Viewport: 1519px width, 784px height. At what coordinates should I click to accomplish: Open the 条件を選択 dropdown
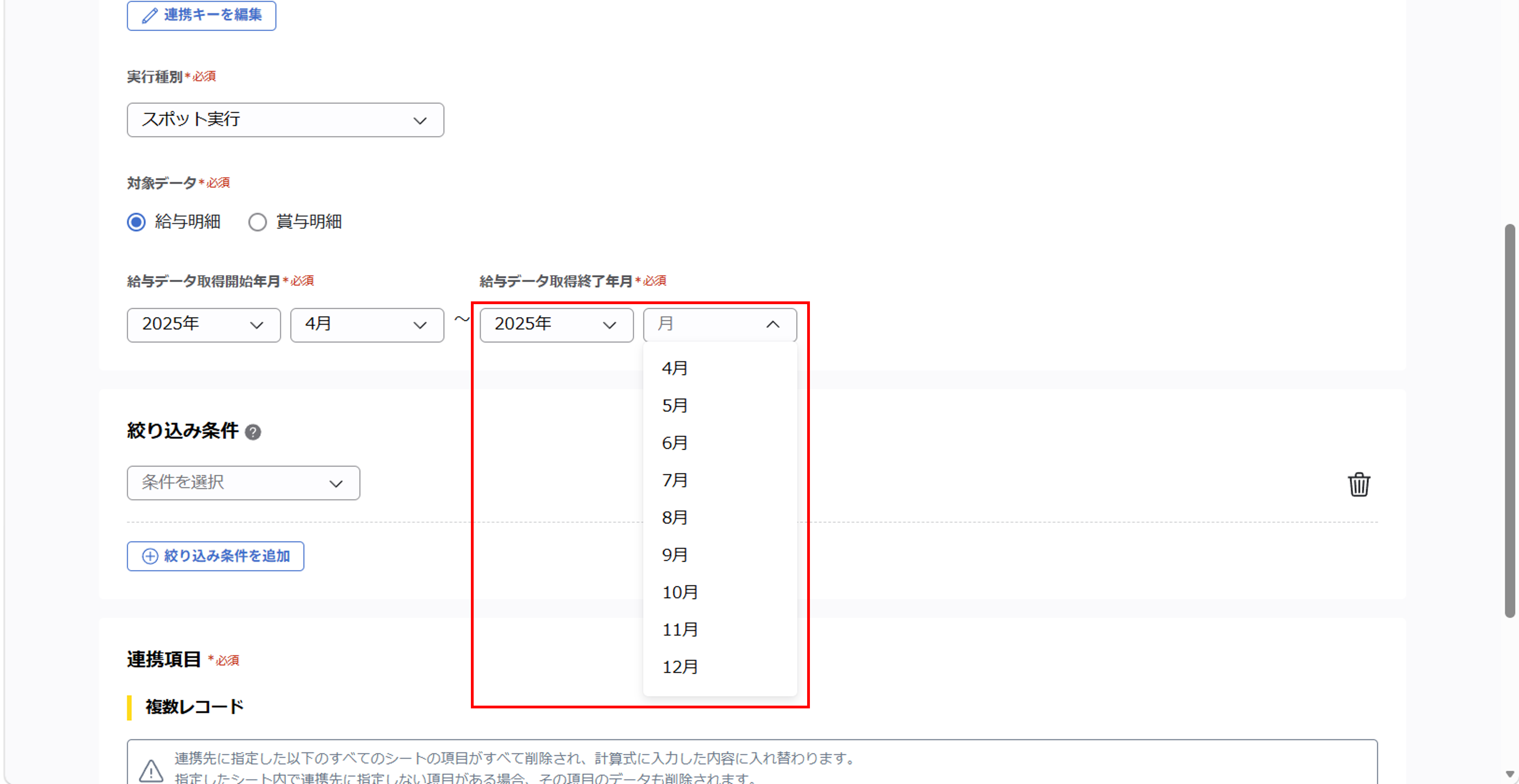[x=243, y=483]
